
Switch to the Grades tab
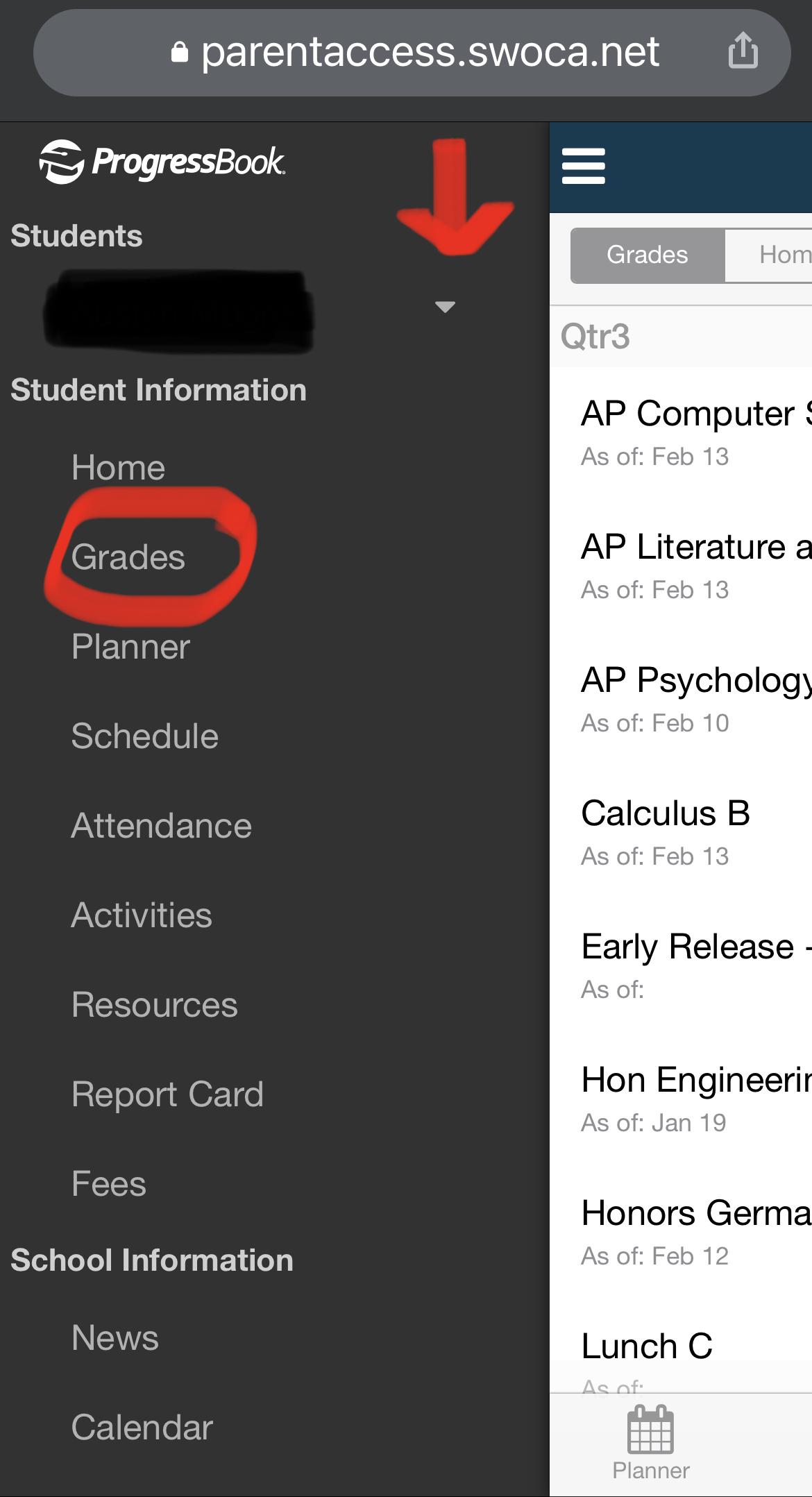pyautogui.click(x=647, y=255)
